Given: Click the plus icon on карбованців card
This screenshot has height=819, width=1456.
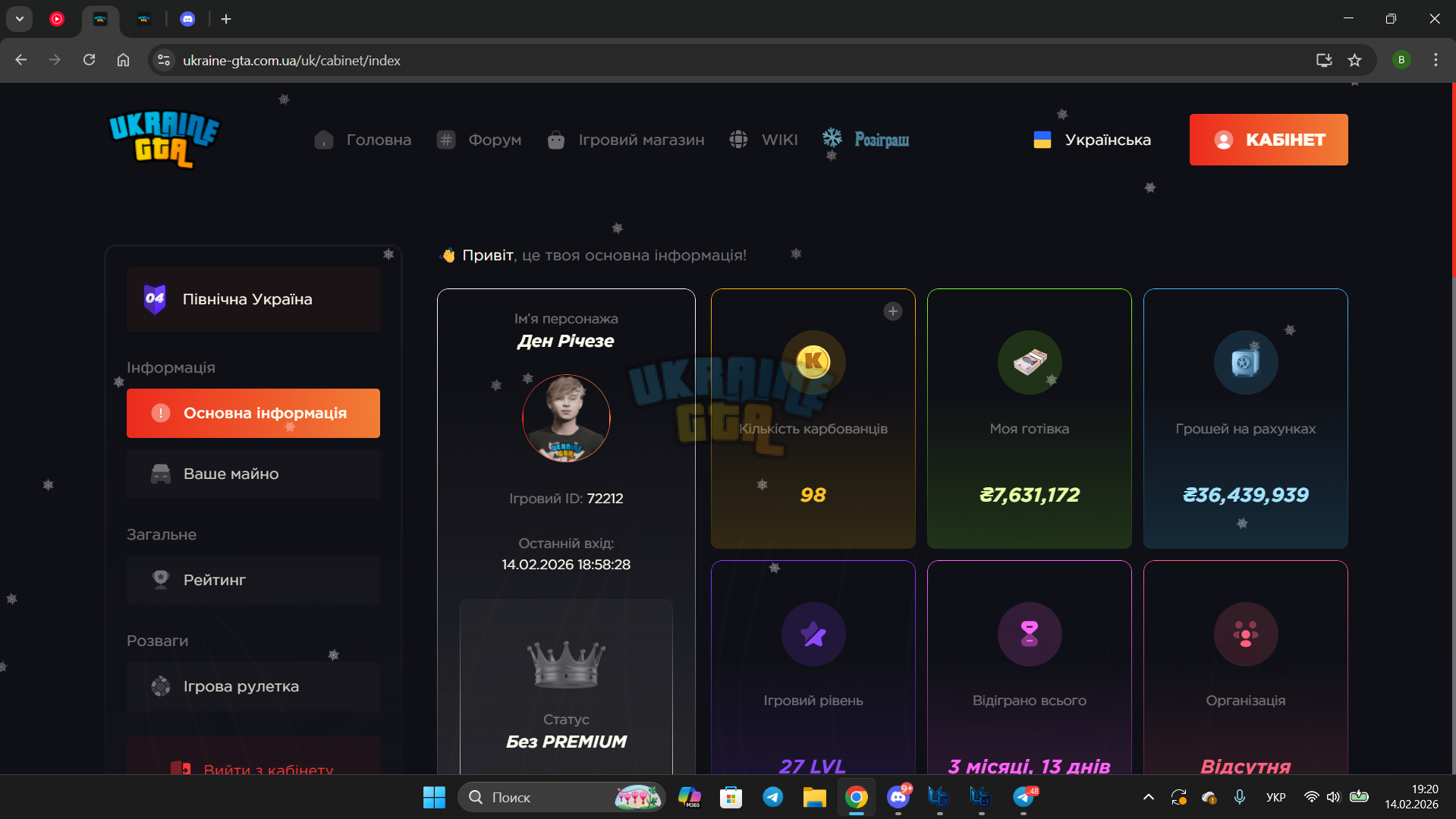Looking at the screenshot, I should pyautogui.click(x=893, y=311).
